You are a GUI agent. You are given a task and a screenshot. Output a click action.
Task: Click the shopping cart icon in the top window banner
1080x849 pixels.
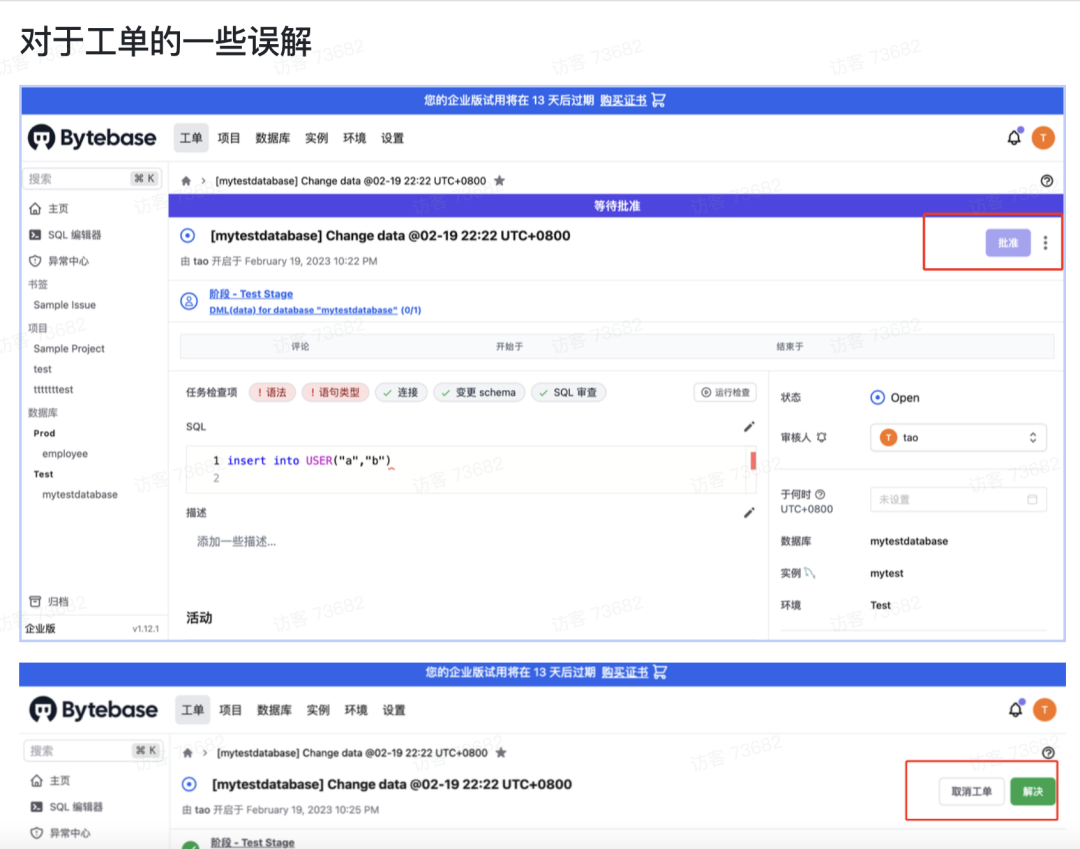tap(658, 101)
